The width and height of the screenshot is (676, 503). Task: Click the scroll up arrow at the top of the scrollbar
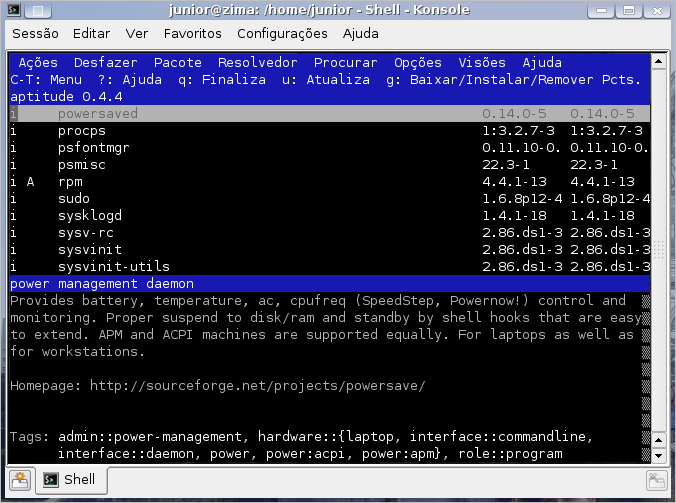click(658, 62)
